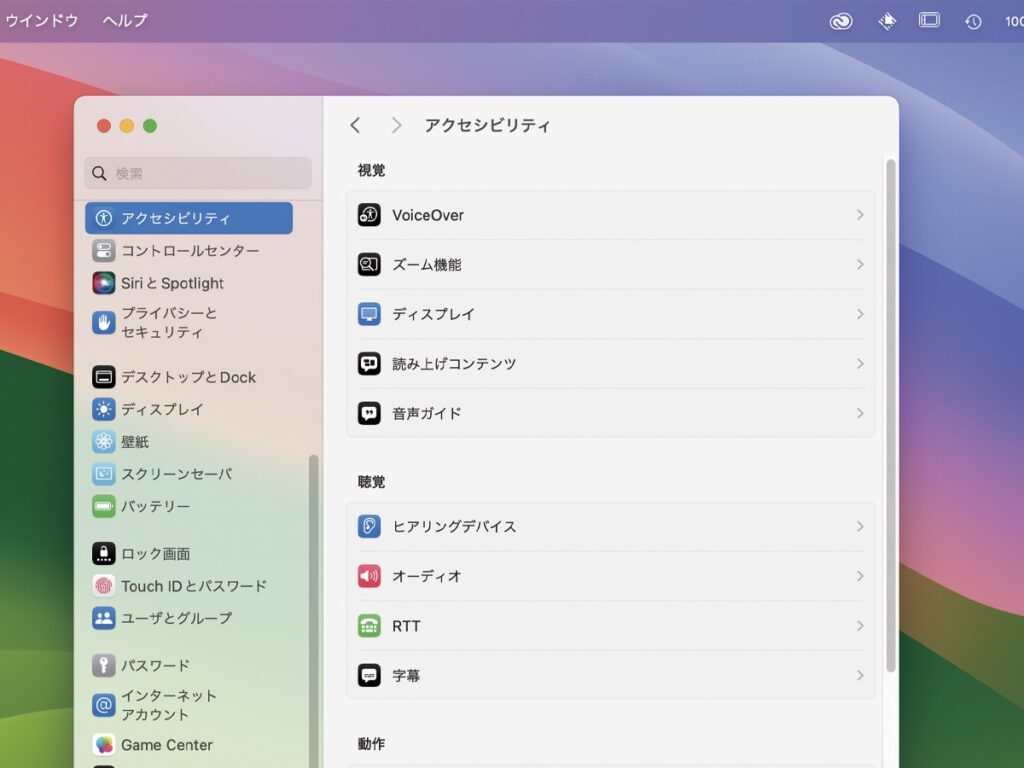This screenshot has height=768, width=1024.
Task: Click the デスクトップと Dock sidebar icon
Action: pos(104,377)
